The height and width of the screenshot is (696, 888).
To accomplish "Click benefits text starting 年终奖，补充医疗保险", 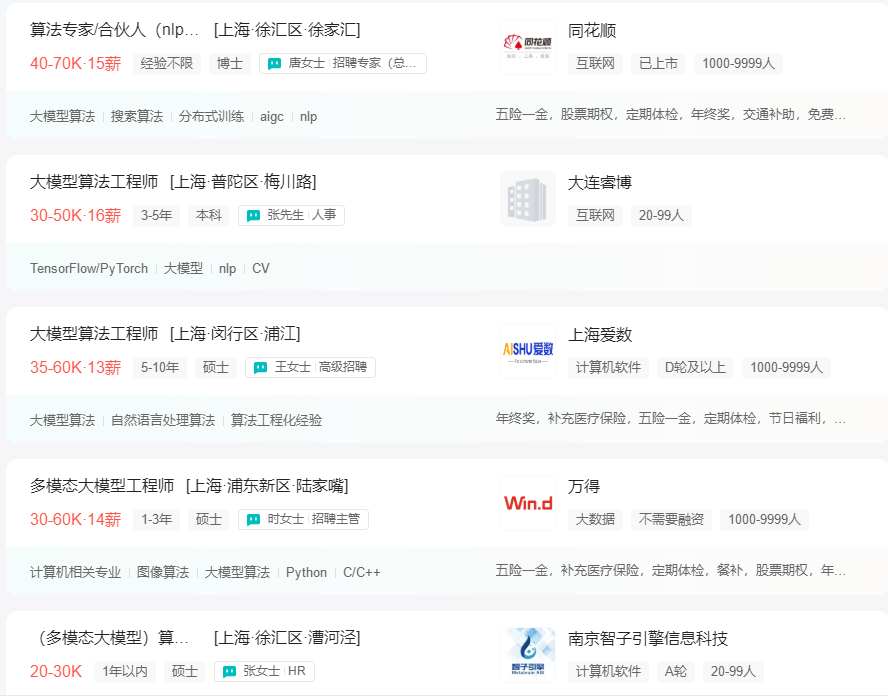I will click(671, 419).
